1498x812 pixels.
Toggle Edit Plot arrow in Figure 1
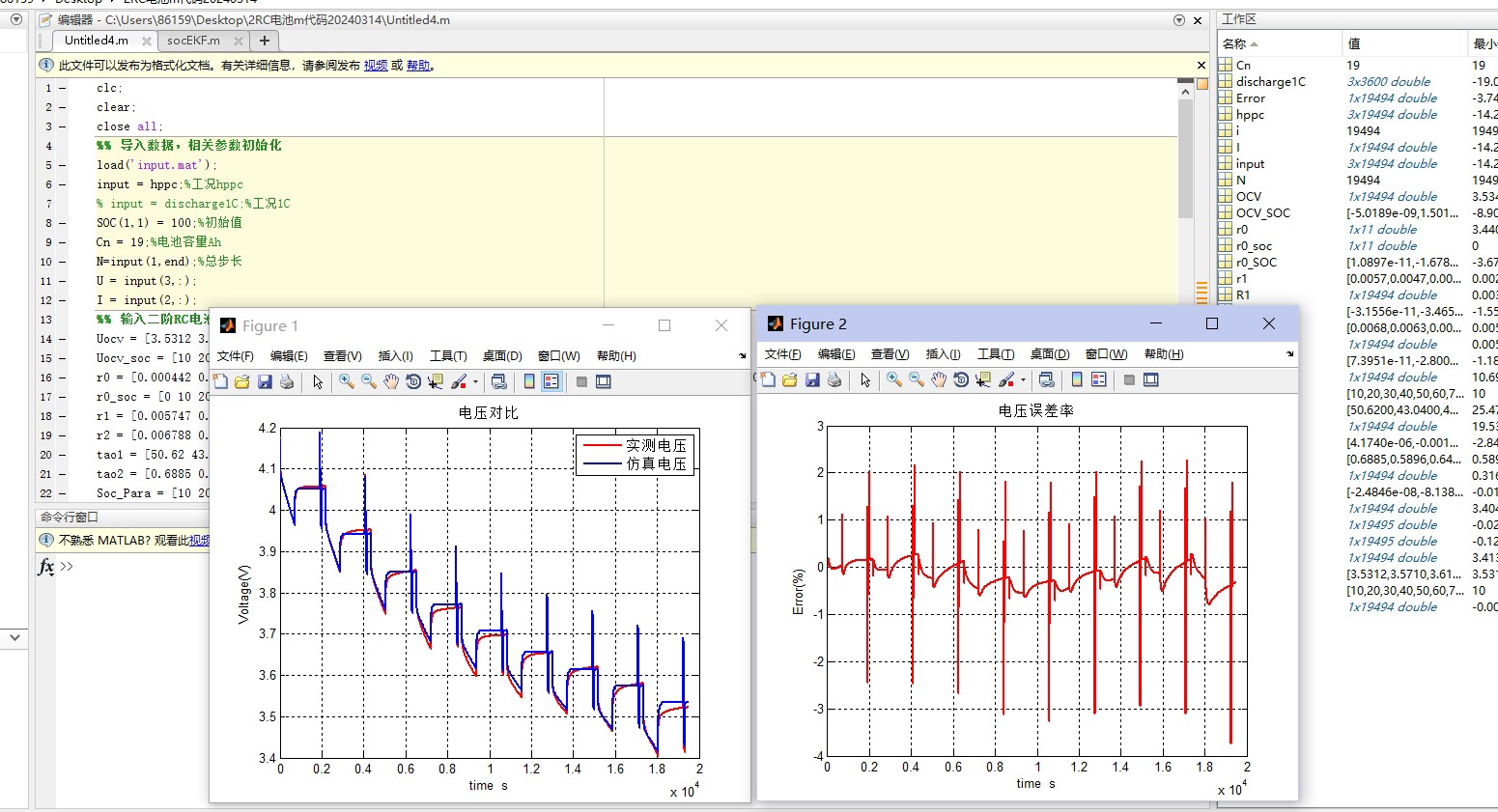pyautogui.click(x=318, y=382)
